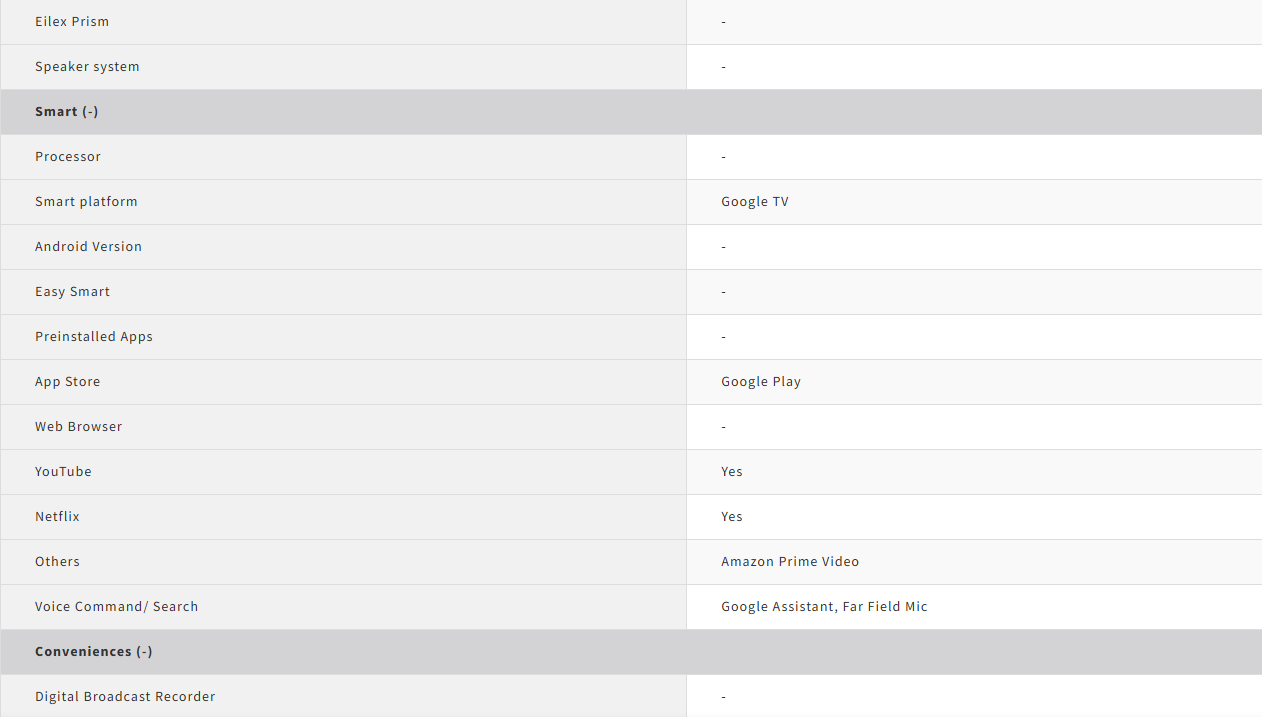Viewport: 1262px width, 717px height.
Task: Click the YouTube row label
Action: (63, 472)
